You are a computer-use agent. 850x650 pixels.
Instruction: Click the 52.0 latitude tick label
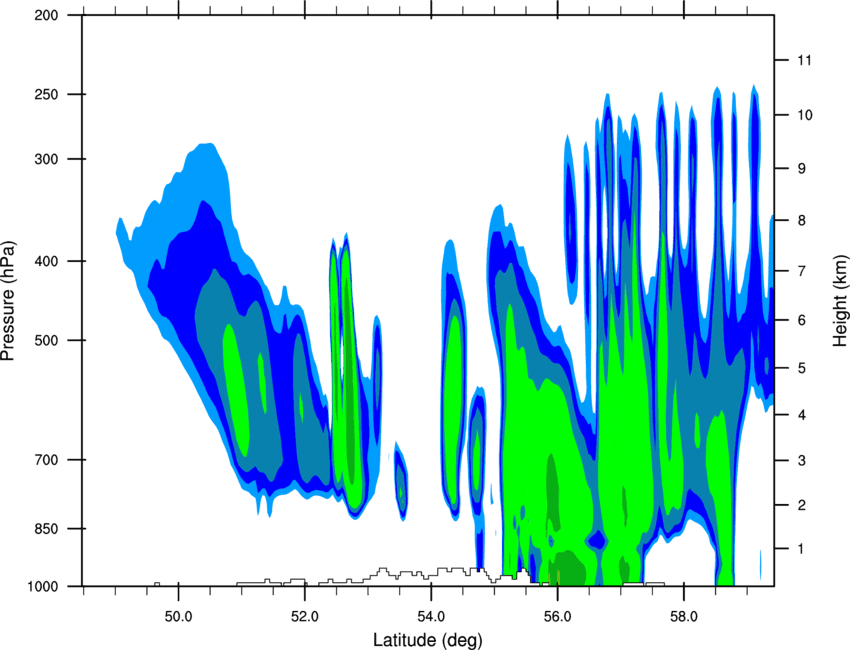305,617
